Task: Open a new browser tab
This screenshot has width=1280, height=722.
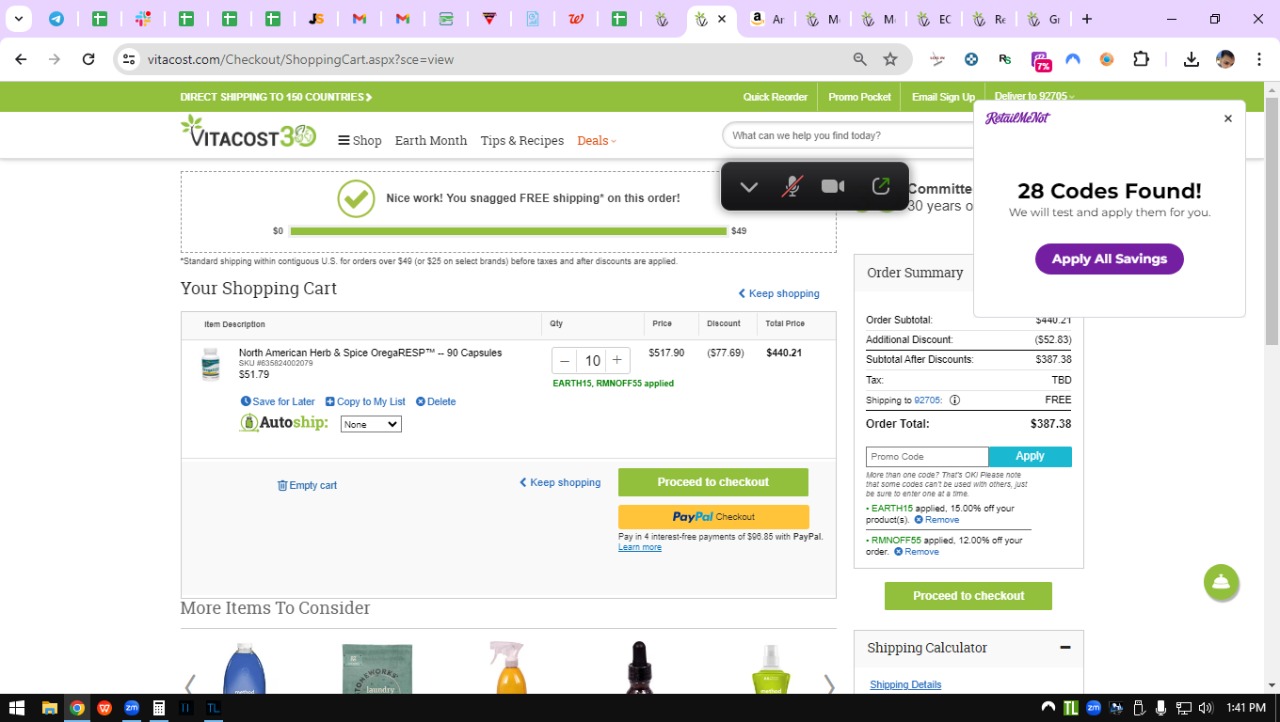Action: tap(1087, 19)
